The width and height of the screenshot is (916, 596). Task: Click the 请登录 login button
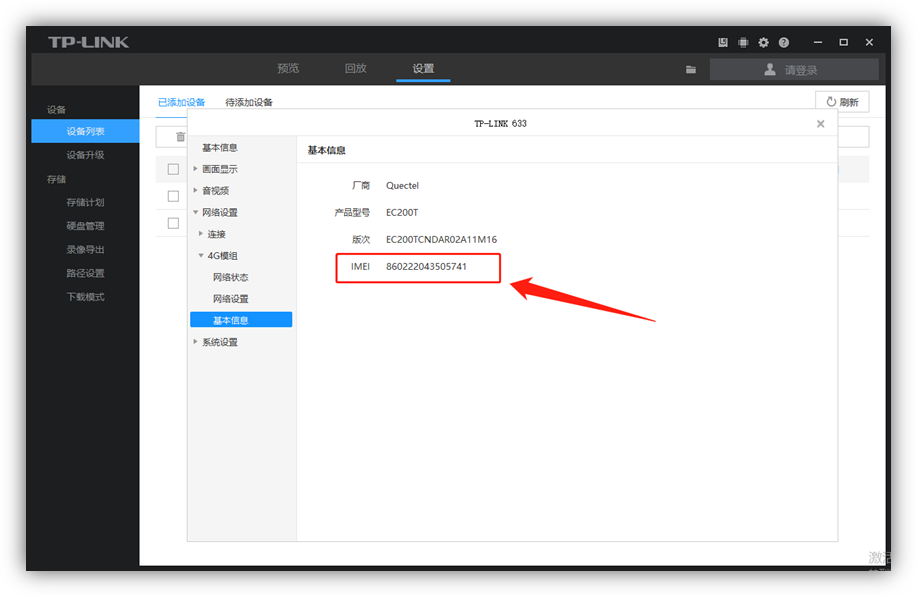(x=794, y=70)
